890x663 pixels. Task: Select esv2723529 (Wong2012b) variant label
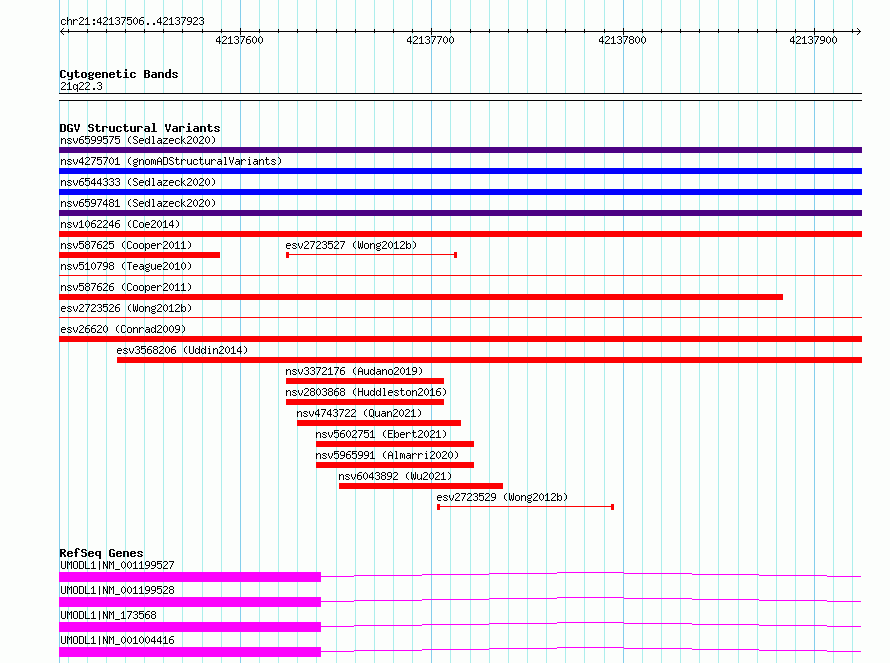click(502, 497)
